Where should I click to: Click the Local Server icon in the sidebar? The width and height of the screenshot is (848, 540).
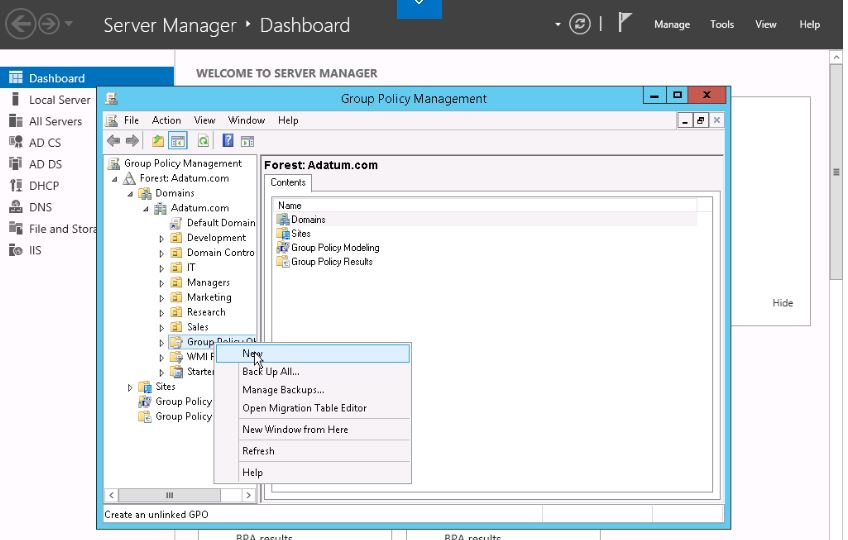coord(16,99)
